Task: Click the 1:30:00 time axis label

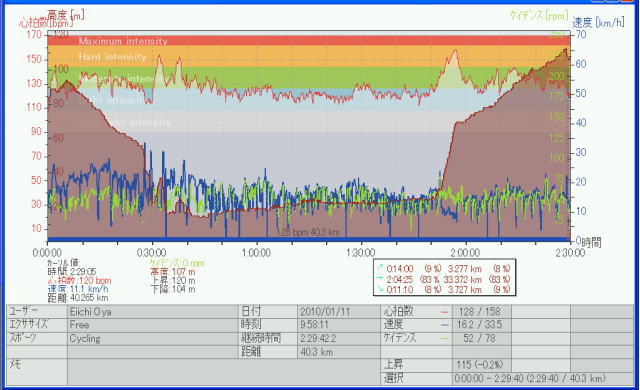Action: 360,253
